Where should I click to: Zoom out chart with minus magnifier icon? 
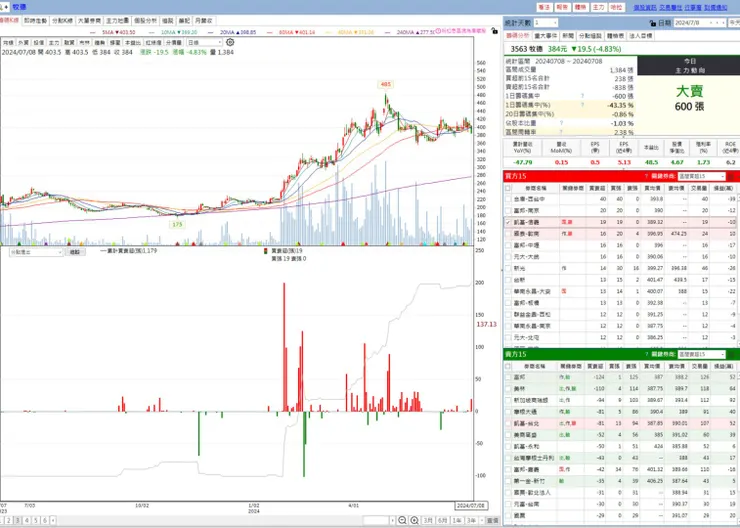click(x=402, y=520)
